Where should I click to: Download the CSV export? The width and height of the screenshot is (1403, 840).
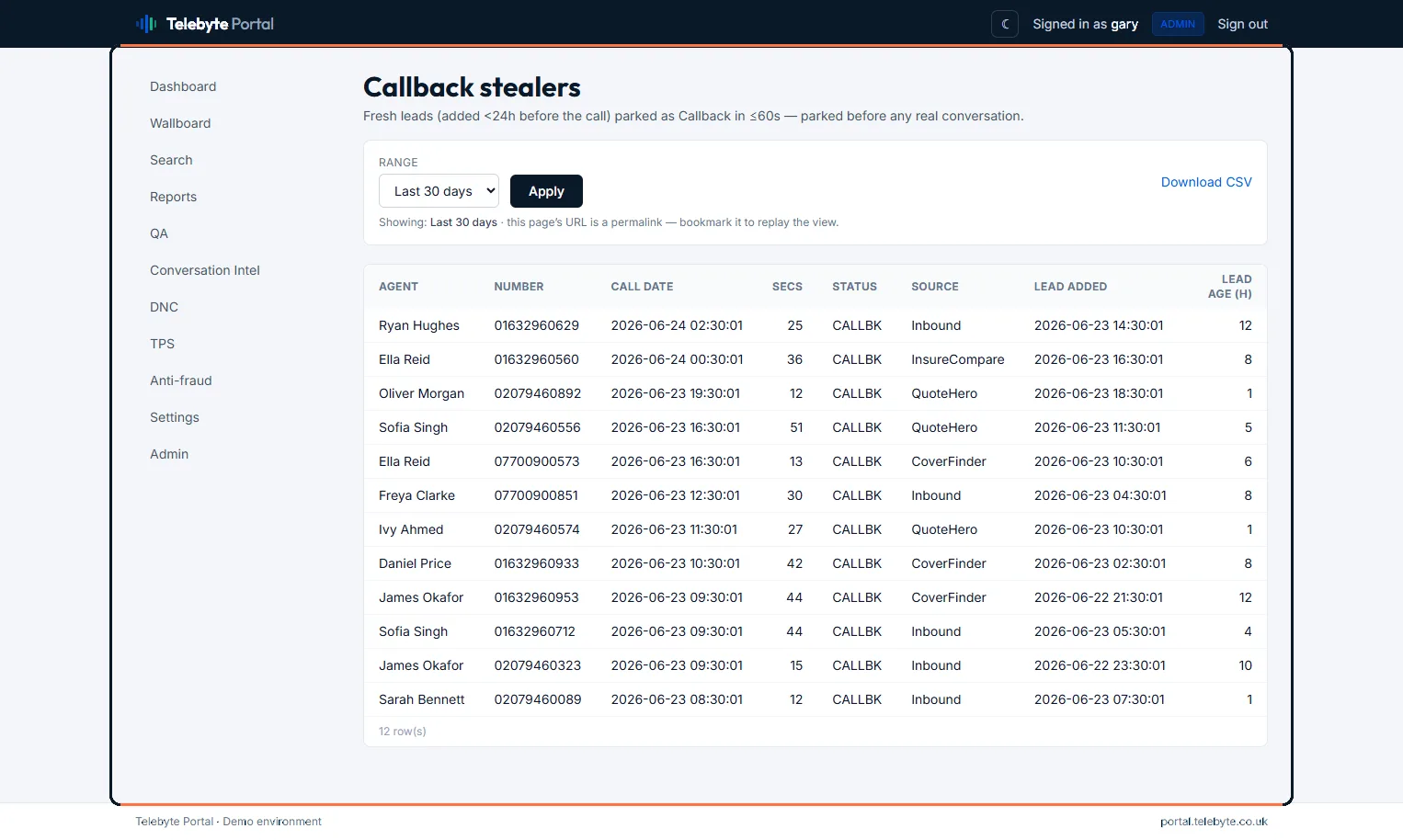point(1206,182)
